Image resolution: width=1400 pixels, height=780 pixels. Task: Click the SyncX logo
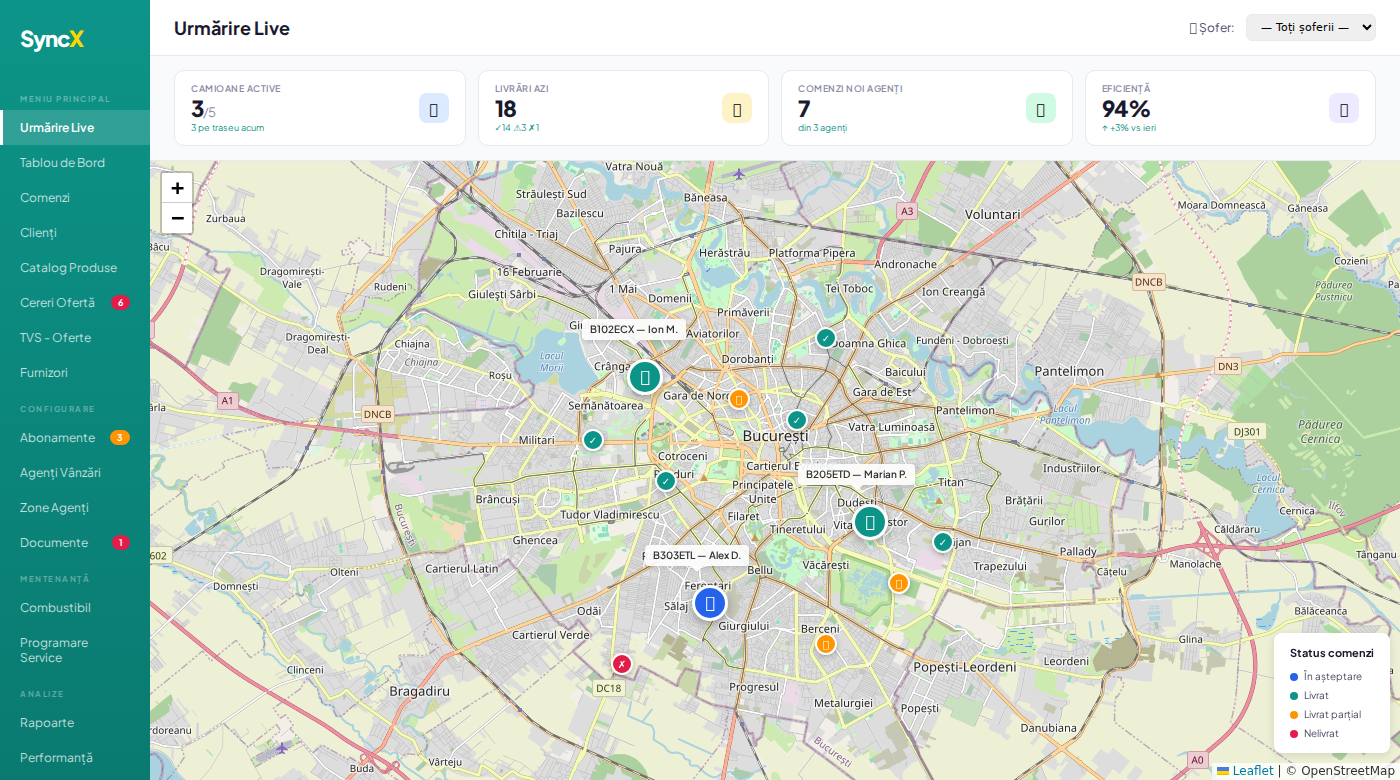click(52, 40)
